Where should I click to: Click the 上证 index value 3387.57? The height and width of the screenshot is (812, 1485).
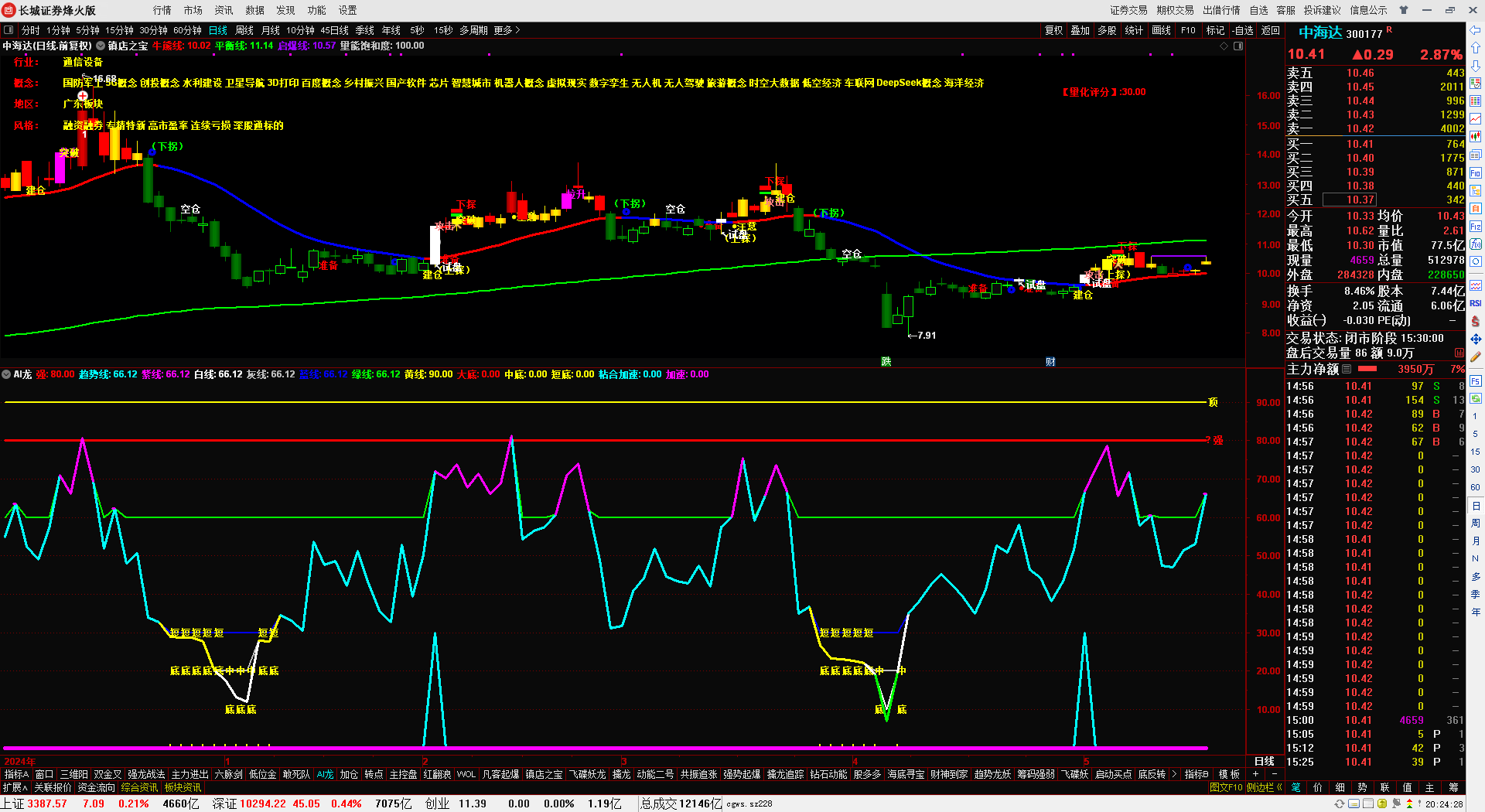(x=47, y=803)
